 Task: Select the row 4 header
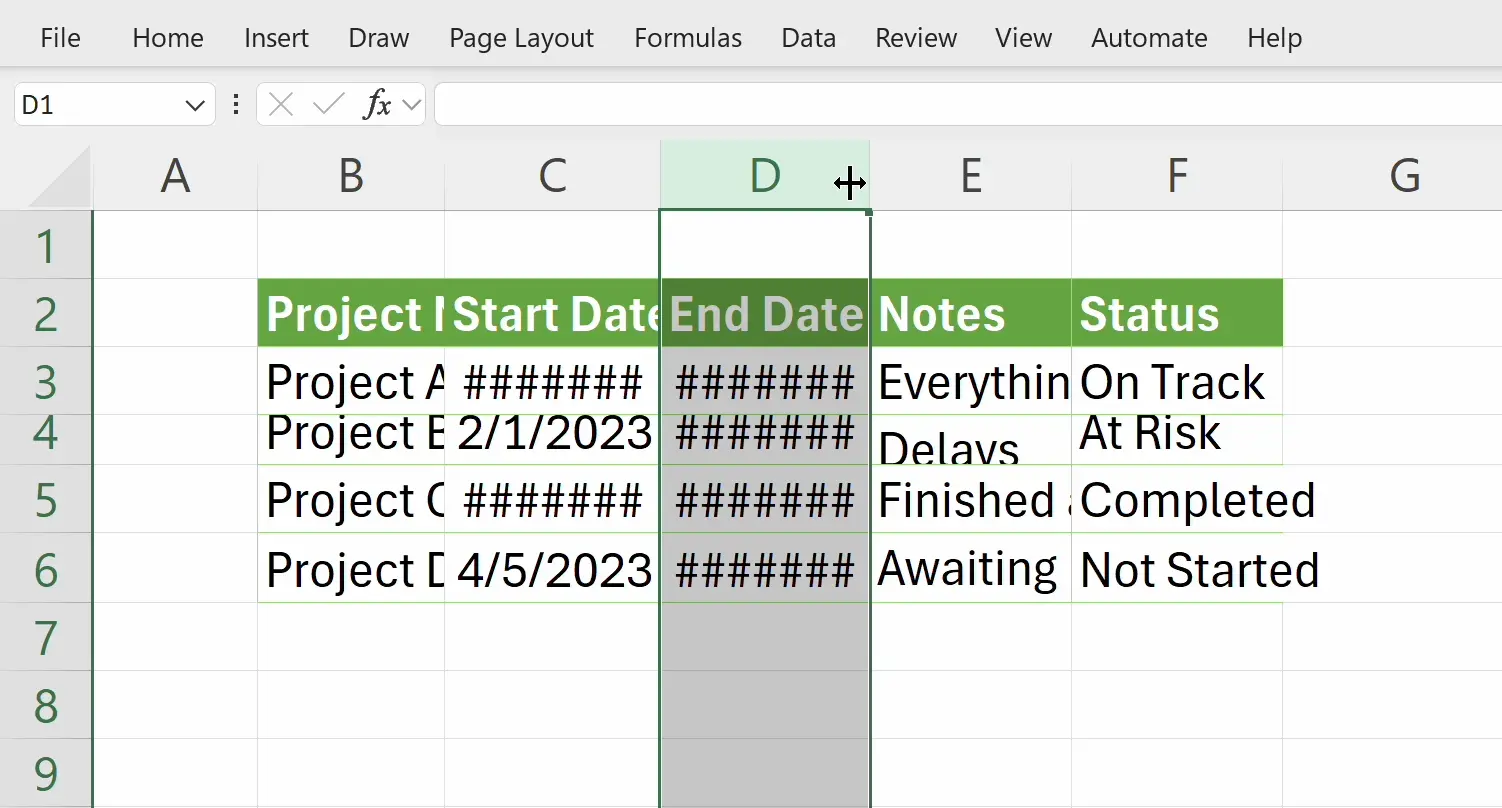(x=46, y=433)
